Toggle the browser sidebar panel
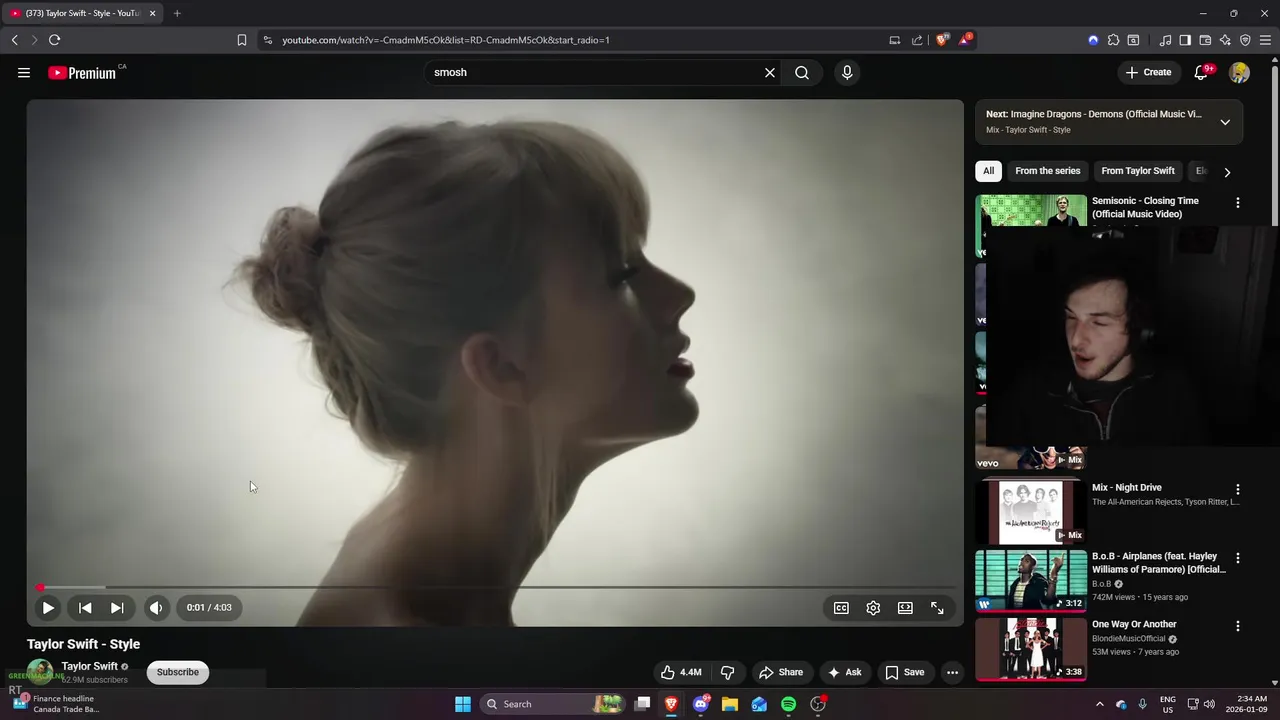 (x=1185, y=40)
